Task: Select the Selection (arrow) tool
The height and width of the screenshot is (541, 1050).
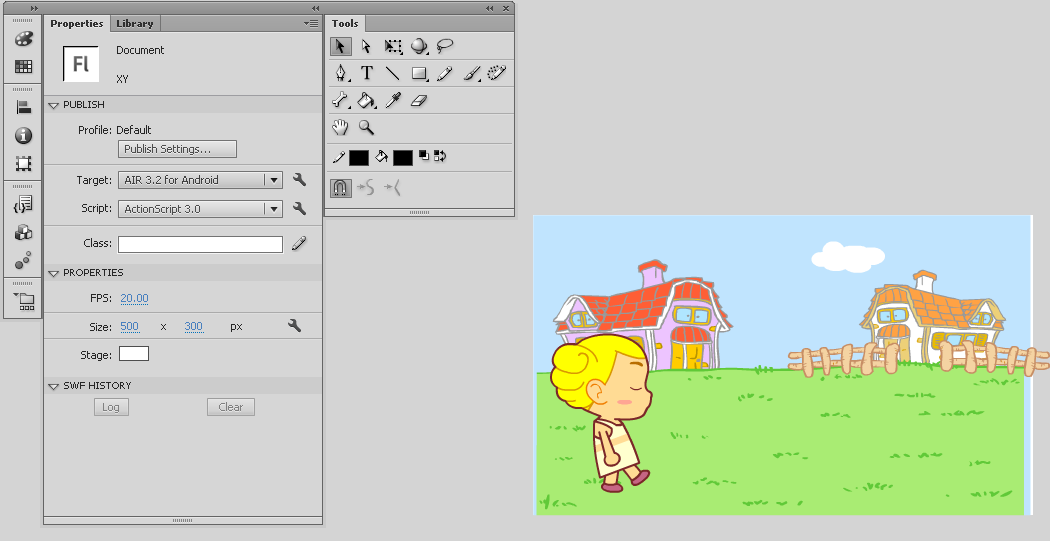Action: [340, 46]
